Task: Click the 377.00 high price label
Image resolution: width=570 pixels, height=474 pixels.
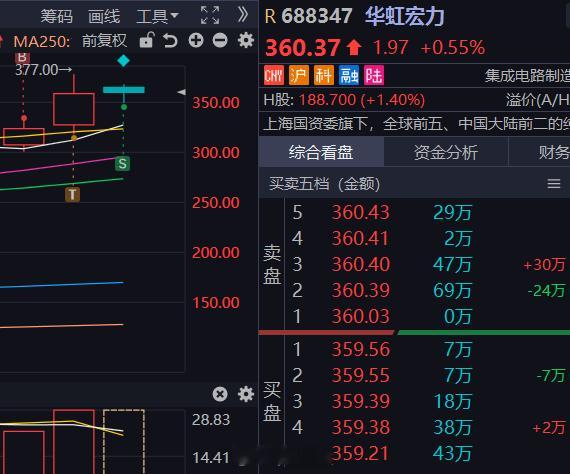Action: [44, 69]
